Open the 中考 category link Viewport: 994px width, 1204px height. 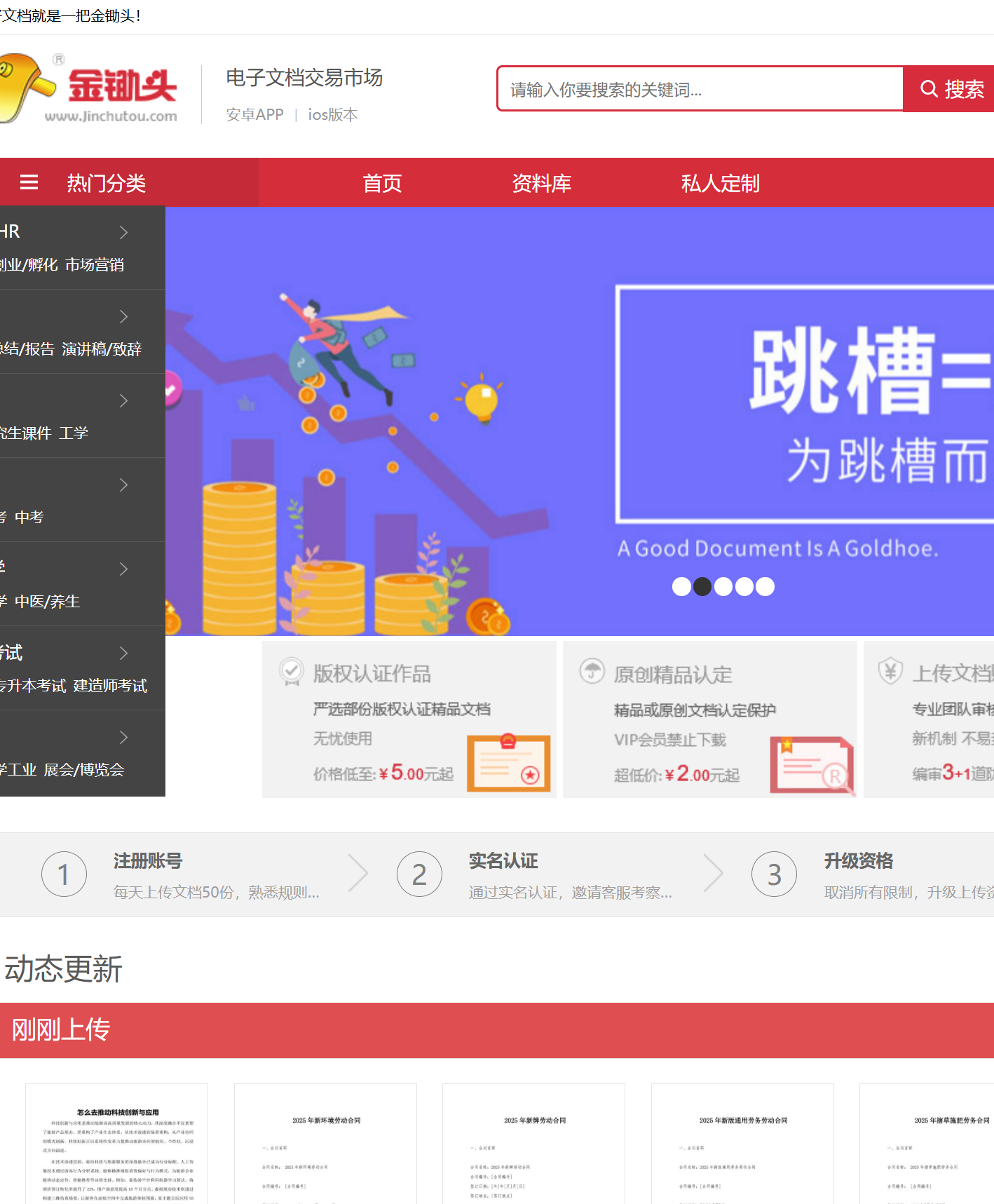tap(29, 517)
